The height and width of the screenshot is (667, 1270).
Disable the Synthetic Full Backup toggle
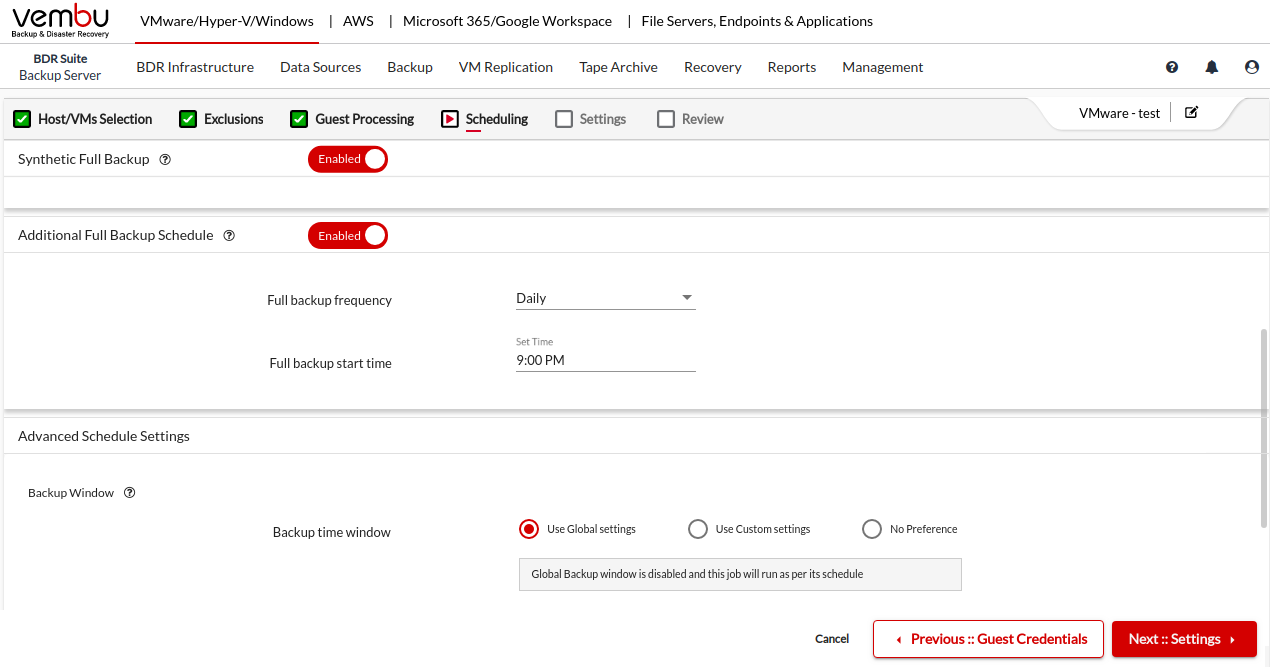pyautogui.click(x=348, y=159)
